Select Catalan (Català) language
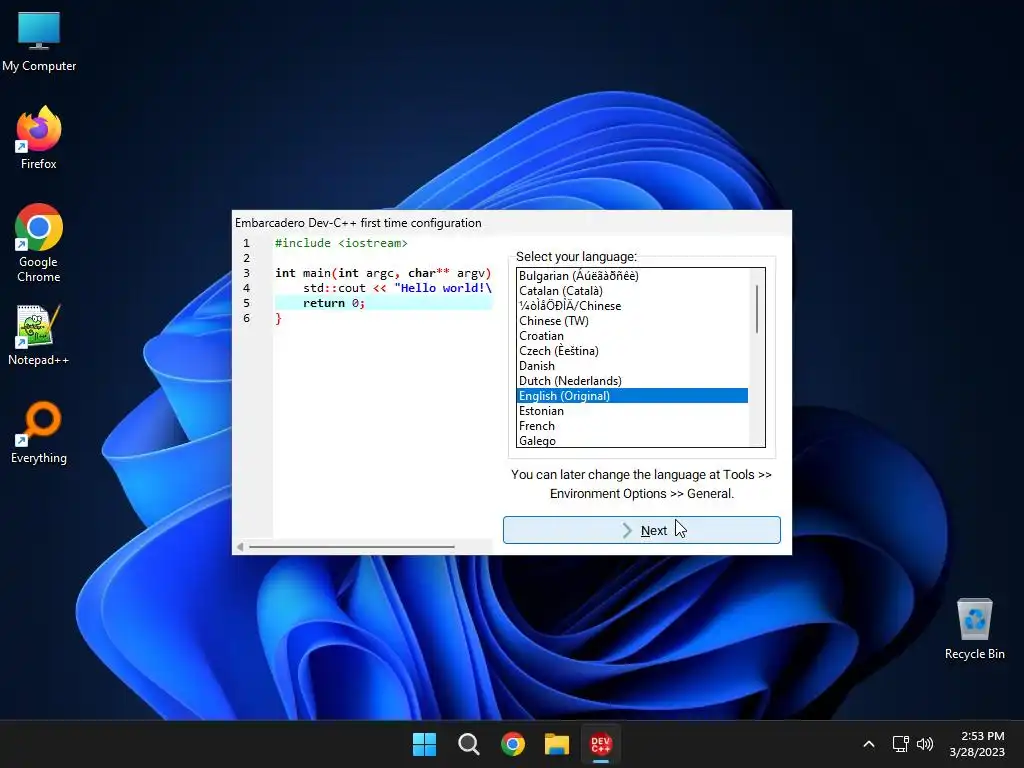This screenshot has width=1024, height=768. pyautogui.click(x=632, y=291)
